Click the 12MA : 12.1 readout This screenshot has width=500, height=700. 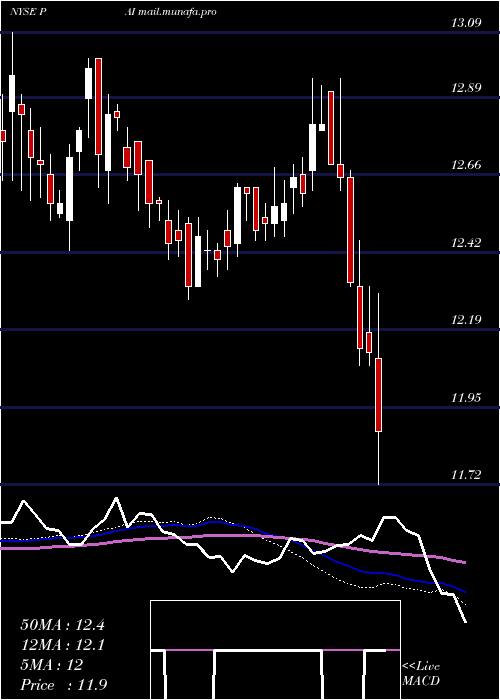(x=62, y=645)
